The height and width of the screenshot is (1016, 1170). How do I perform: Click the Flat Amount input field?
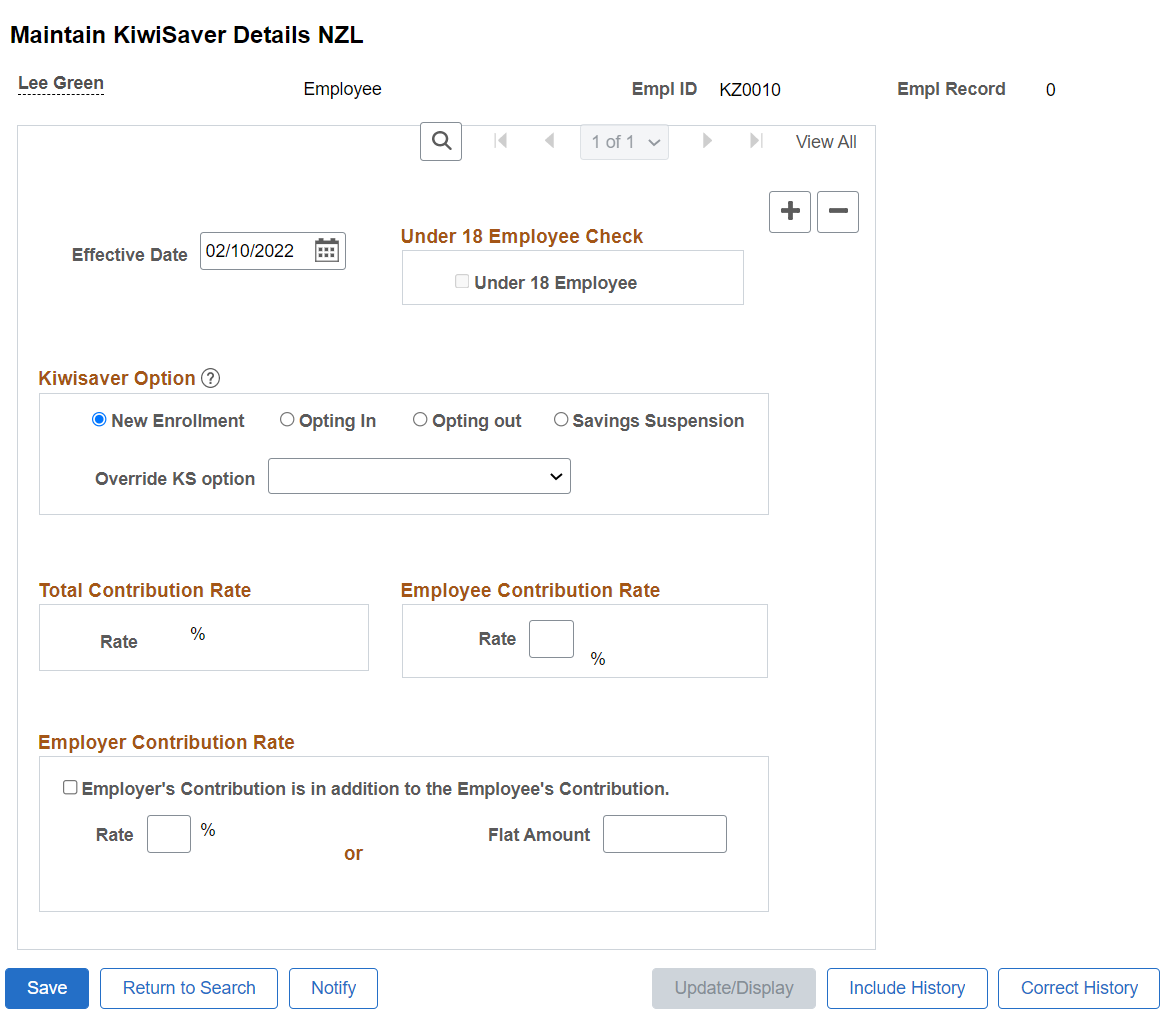[665, 834]
